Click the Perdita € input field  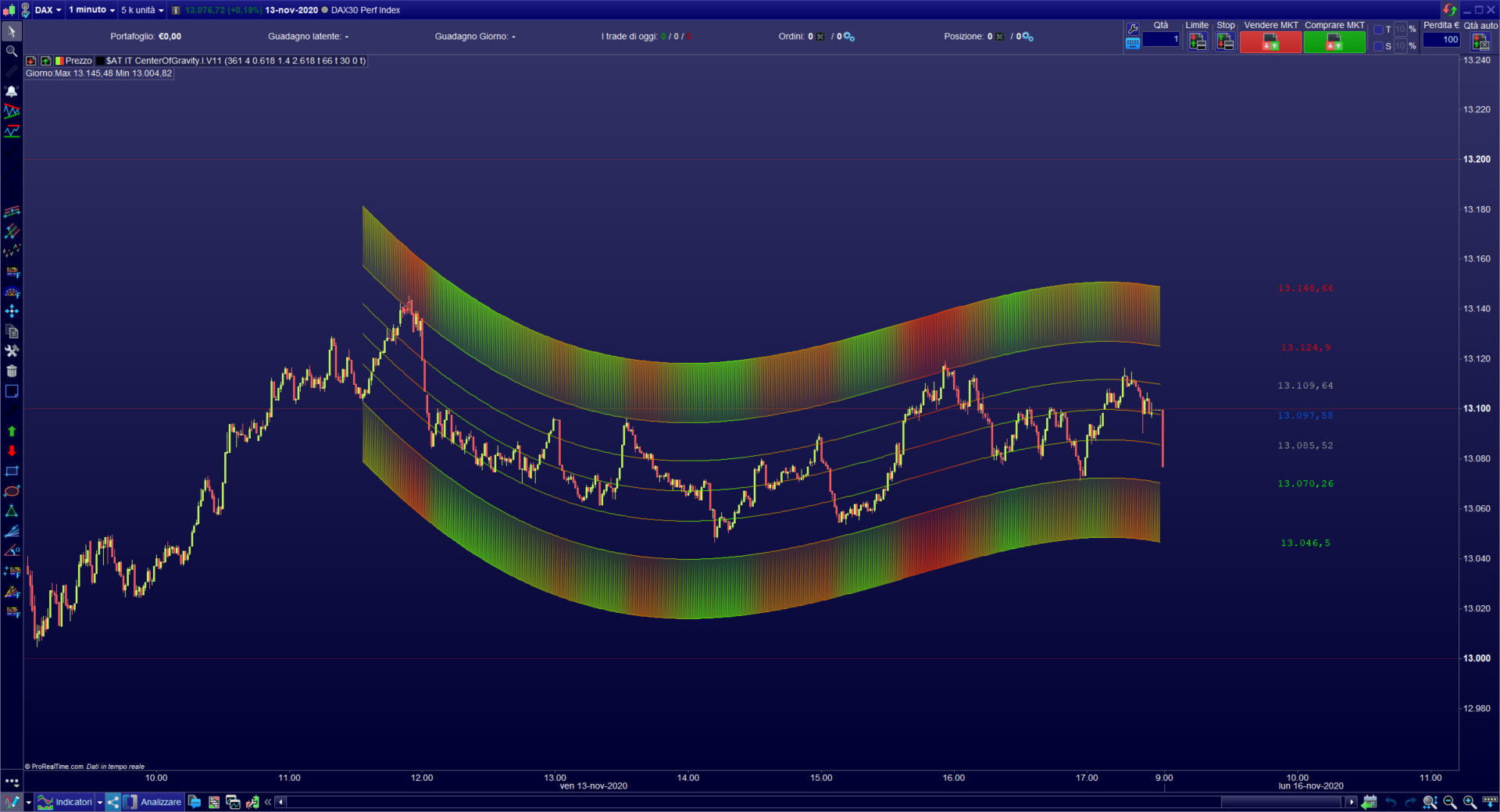click(x=1441, y=39)
